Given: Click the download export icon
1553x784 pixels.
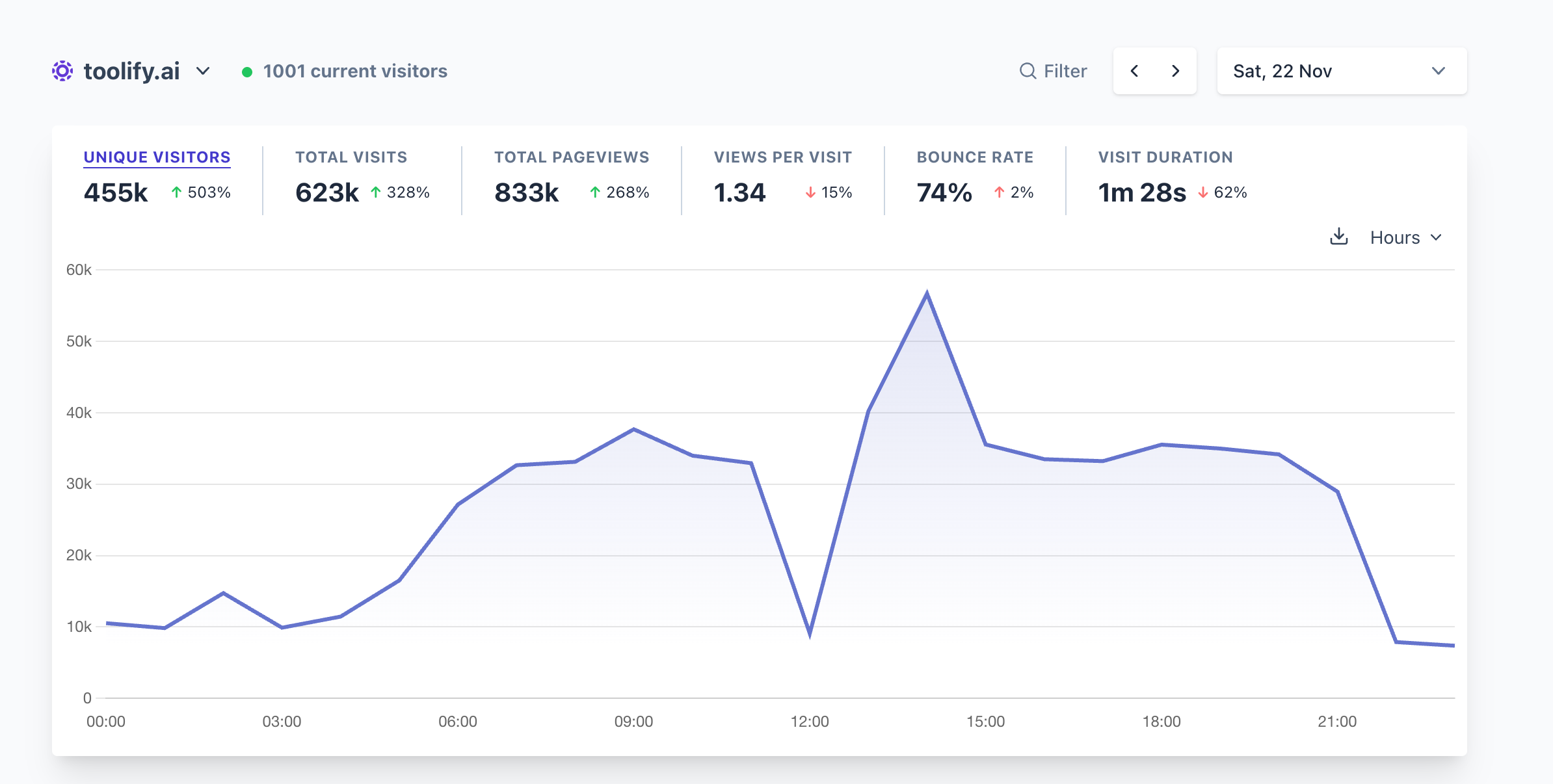Looking at the screenshot, I should [x=1338, y=237].
